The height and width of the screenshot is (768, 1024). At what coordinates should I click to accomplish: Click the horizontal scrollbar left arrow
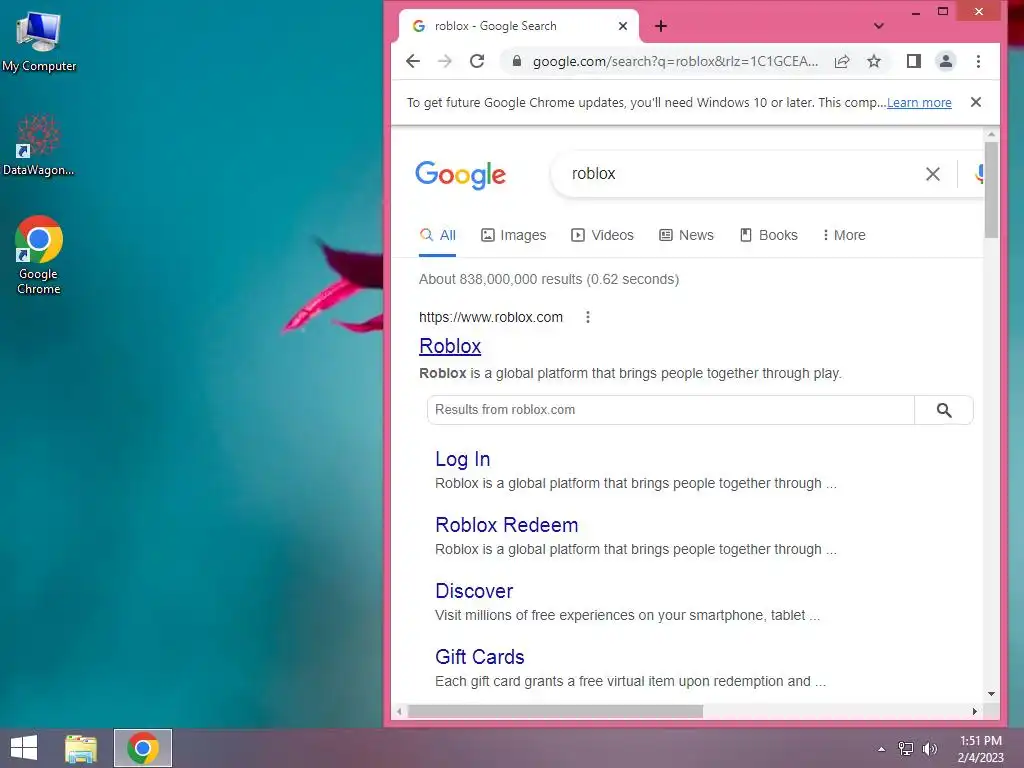coord(399,711)
